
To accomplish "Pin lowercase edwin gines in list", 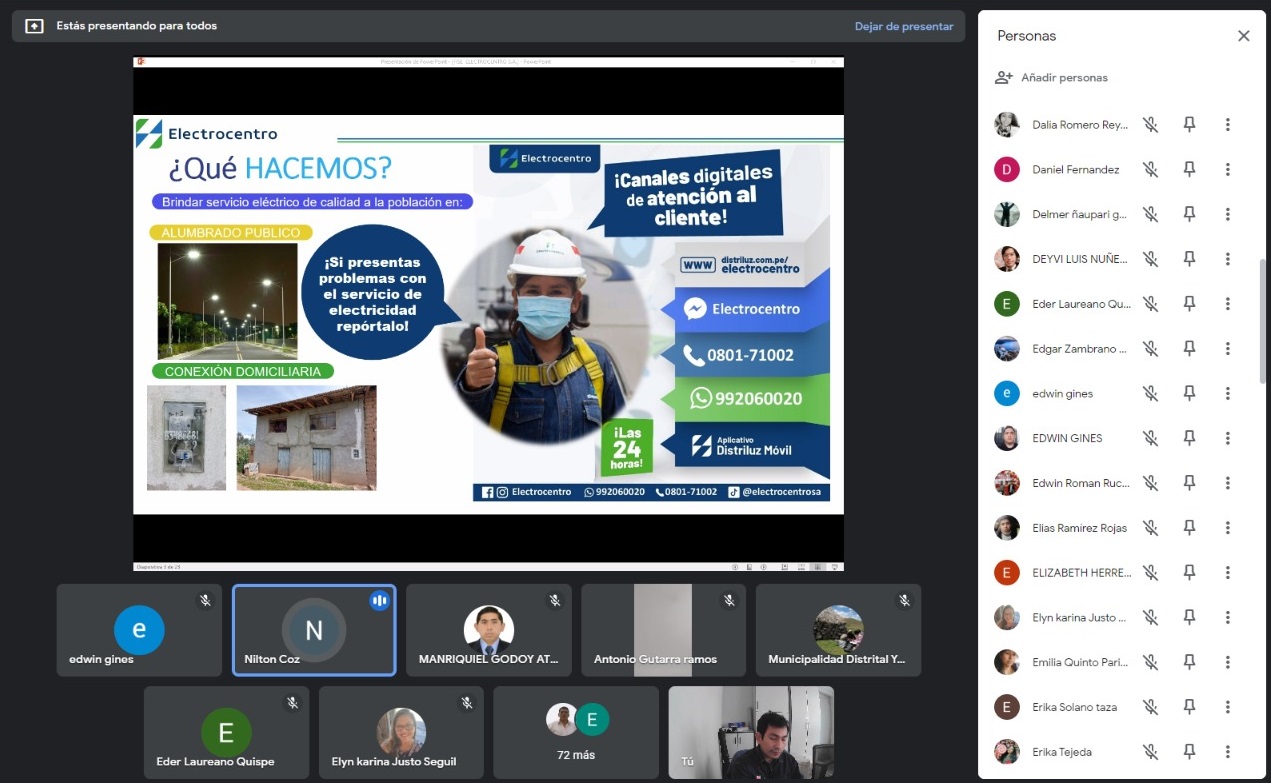I will pyautogui.click(x=1189, y=394).
